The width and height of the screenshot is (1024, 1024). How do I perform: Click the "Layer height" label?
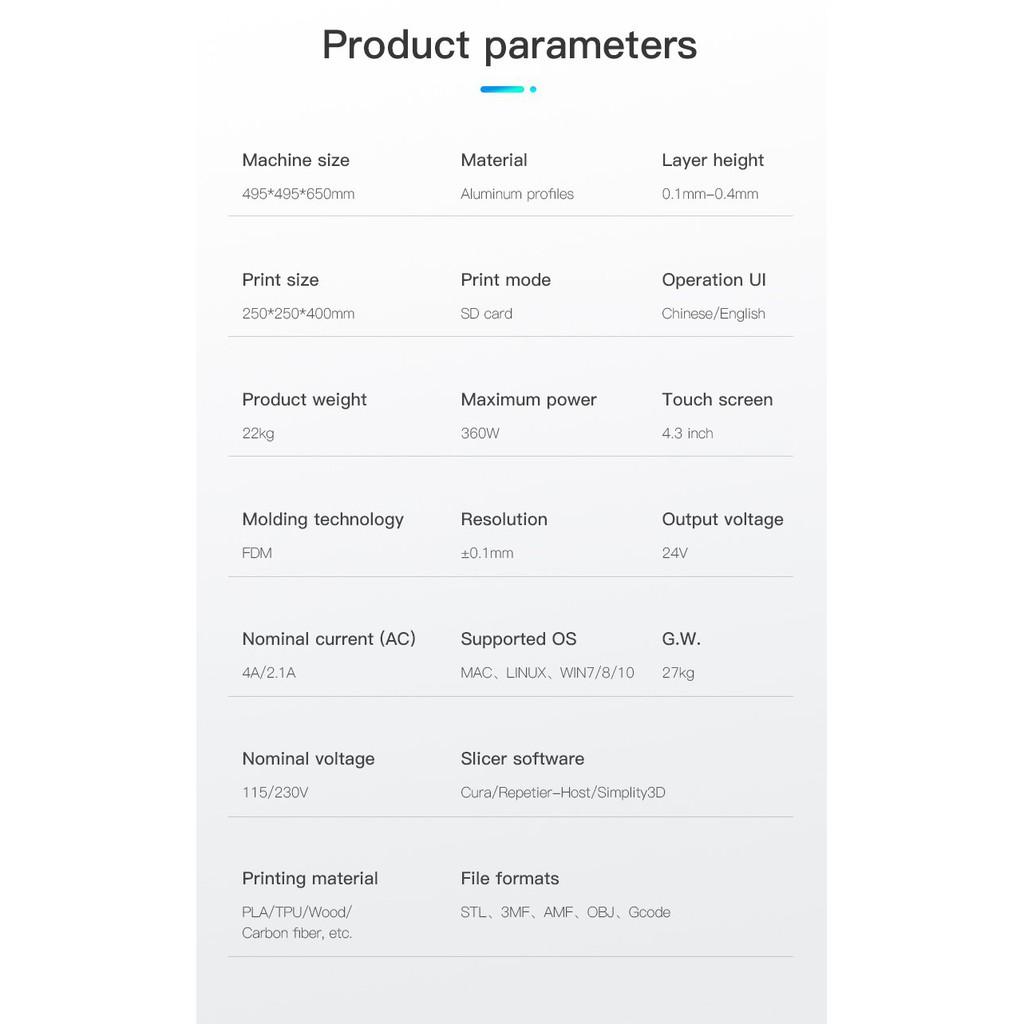[x=712, y=160]
